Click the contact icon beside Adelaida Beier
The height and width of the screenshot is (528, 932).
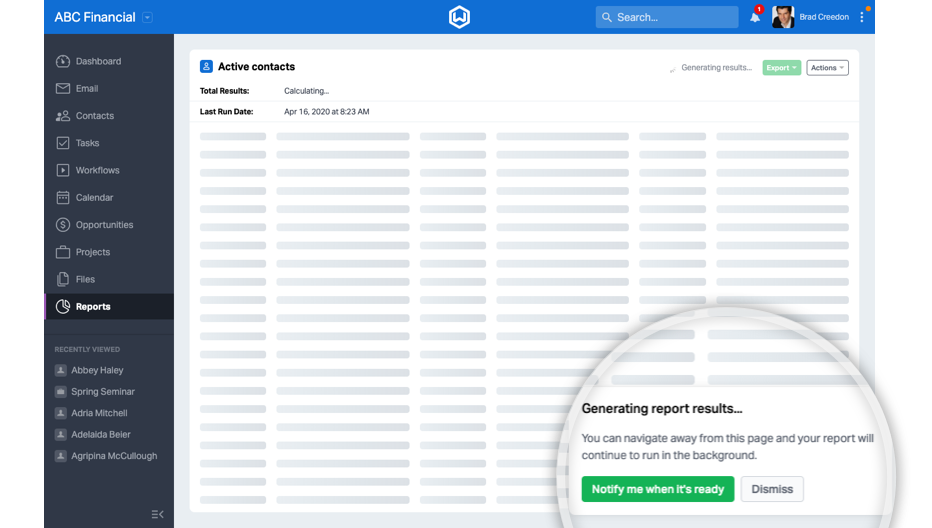pyautogui.click(x=61, y=435)
